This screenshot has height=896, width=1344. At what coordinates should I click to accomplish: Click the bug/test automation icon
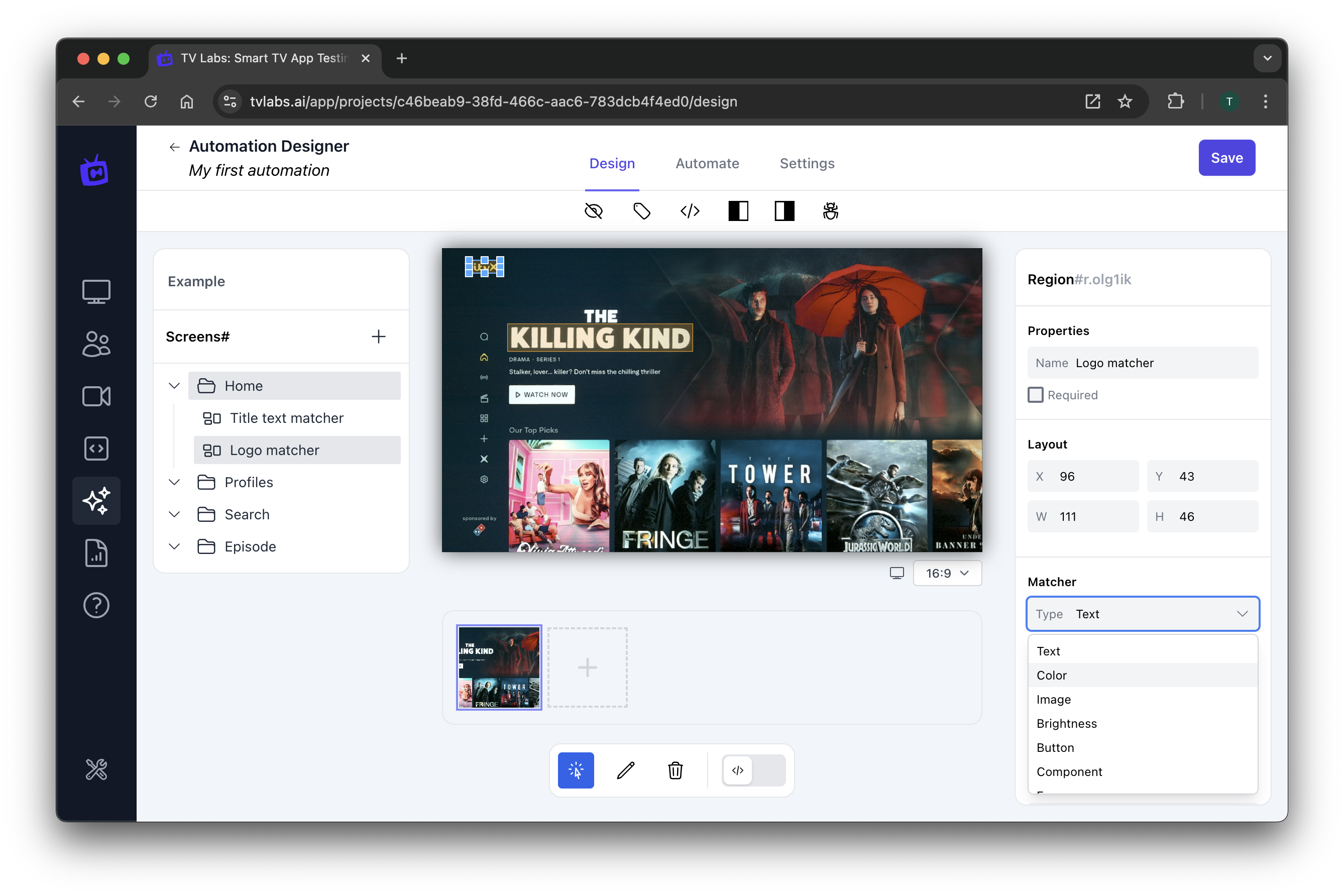831,211
